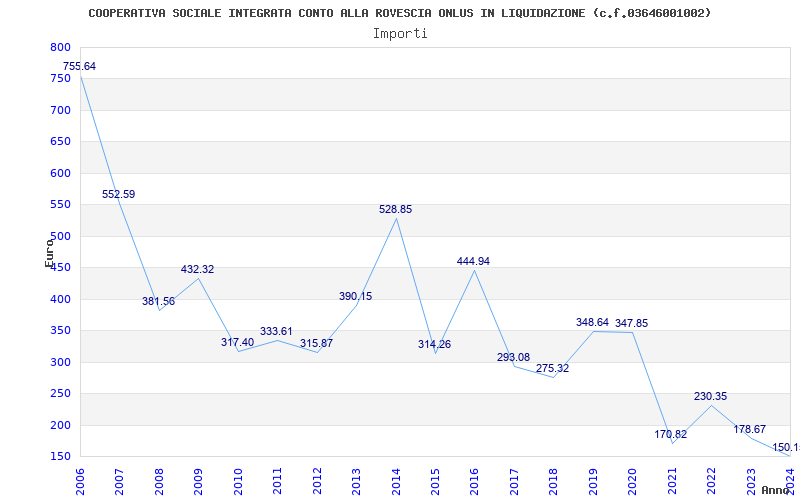This screenshot has width=800, height=500.
Task: Click the 755.64 data label for 2006
Action: coord(79,66)
